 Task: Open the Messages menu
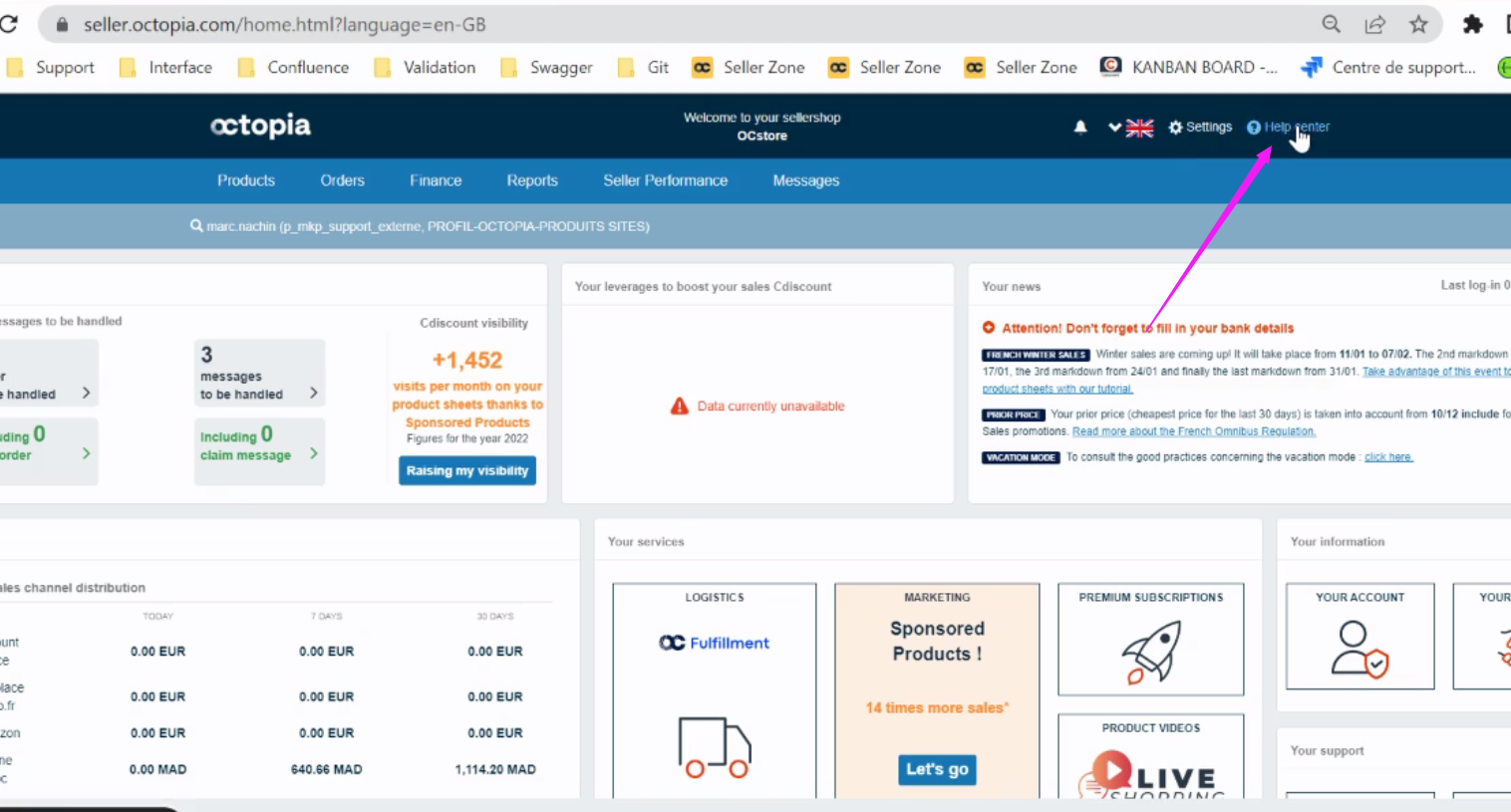pos(805,180)
